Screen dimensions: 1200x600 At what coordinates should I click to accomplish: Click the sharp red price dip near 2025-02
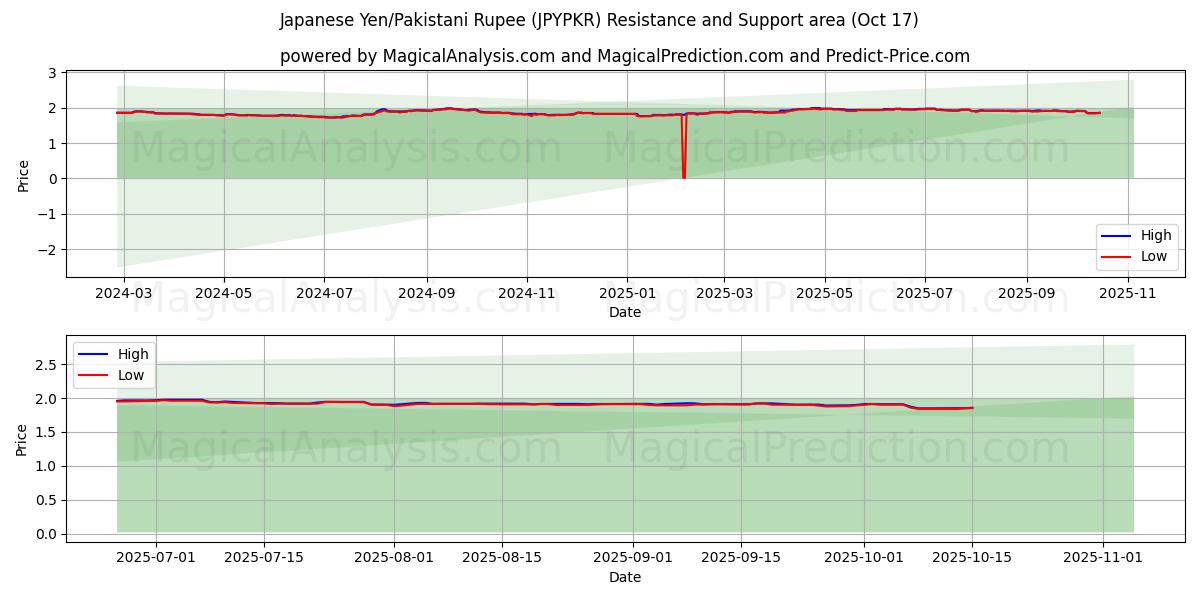[684, 172]
